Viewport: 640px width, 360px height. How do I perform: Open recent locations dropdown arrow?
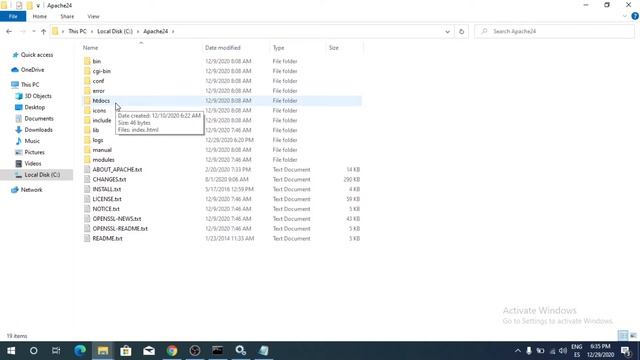tap(33, 31)
